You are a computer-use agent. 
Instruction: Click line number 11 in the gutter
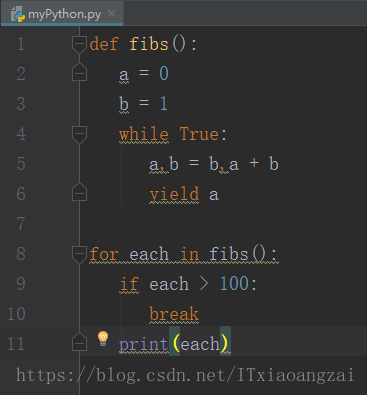(x=16, y=344)
